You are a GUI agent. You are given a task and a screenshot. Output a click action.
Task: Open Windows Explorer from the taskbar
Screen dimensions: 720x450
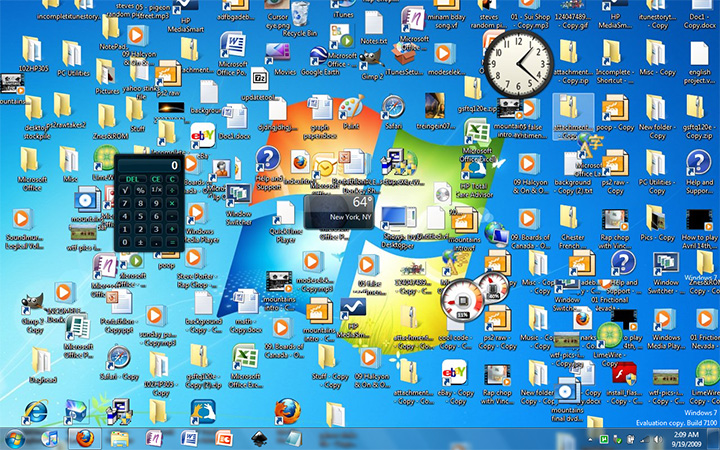119,438
